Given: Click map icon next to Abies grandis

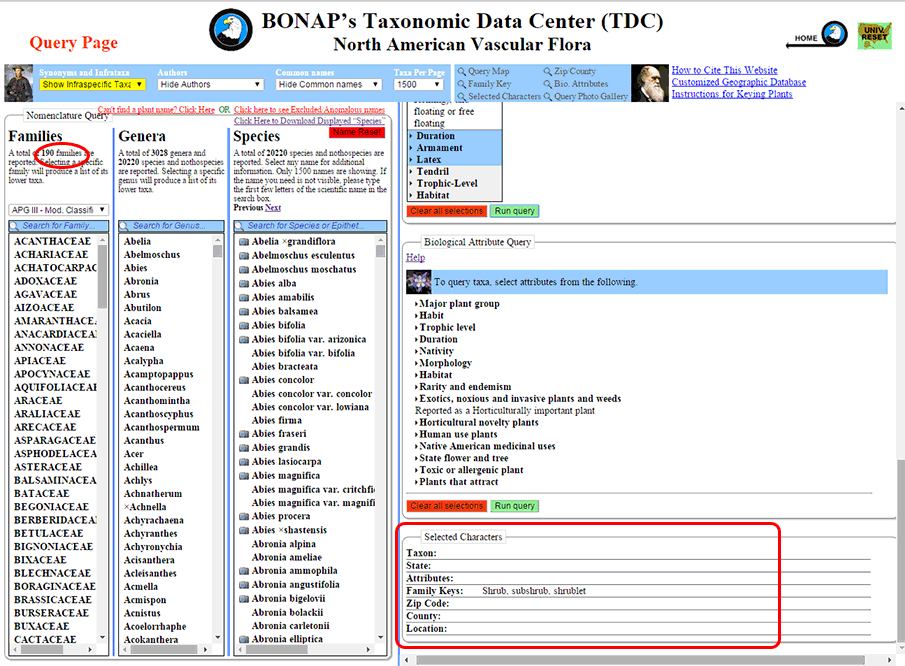Looking at the screenshot, I should [244, 448].
